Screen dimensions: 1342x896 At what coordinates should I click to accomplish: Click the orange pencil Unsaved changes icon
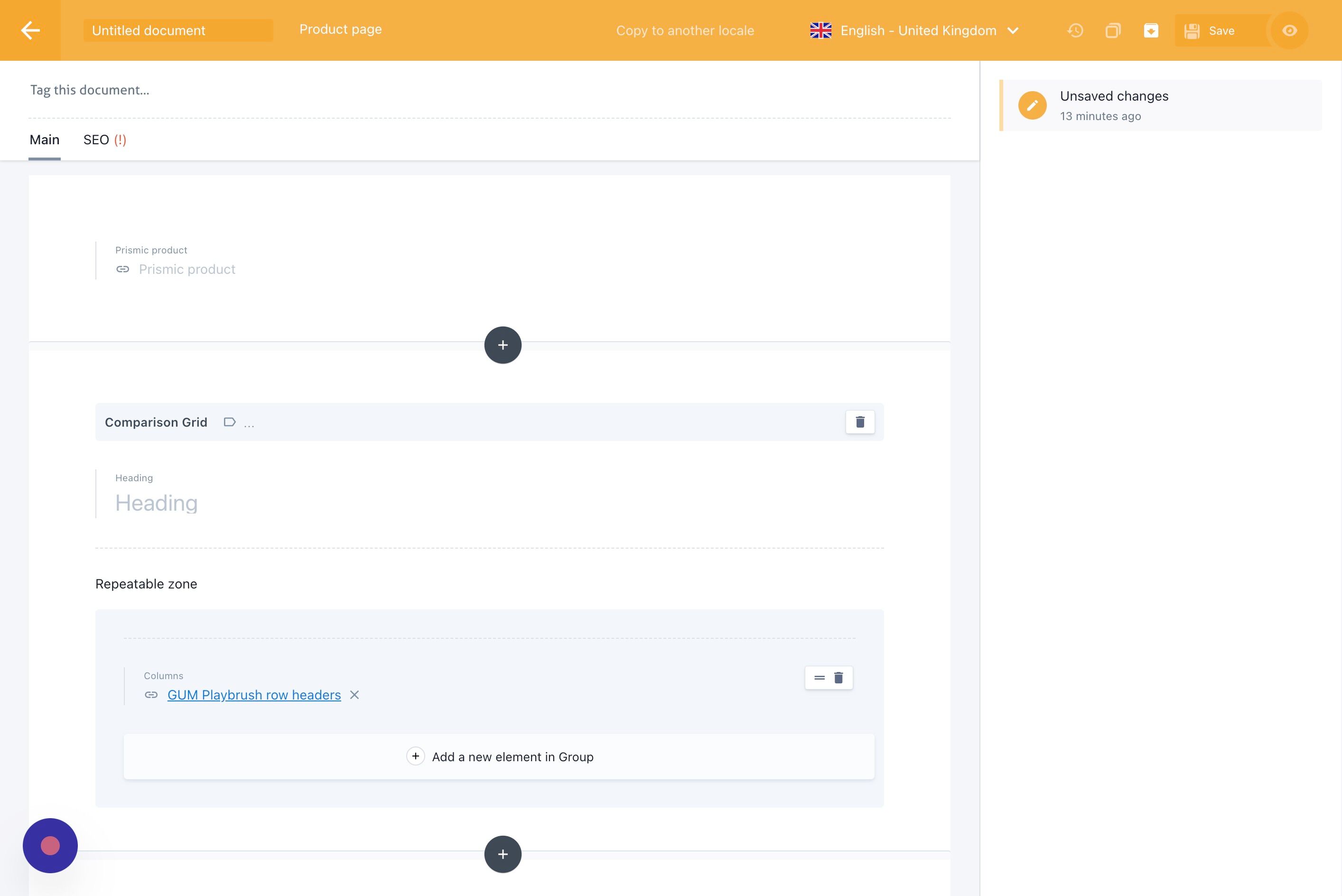pos(1032,105)
